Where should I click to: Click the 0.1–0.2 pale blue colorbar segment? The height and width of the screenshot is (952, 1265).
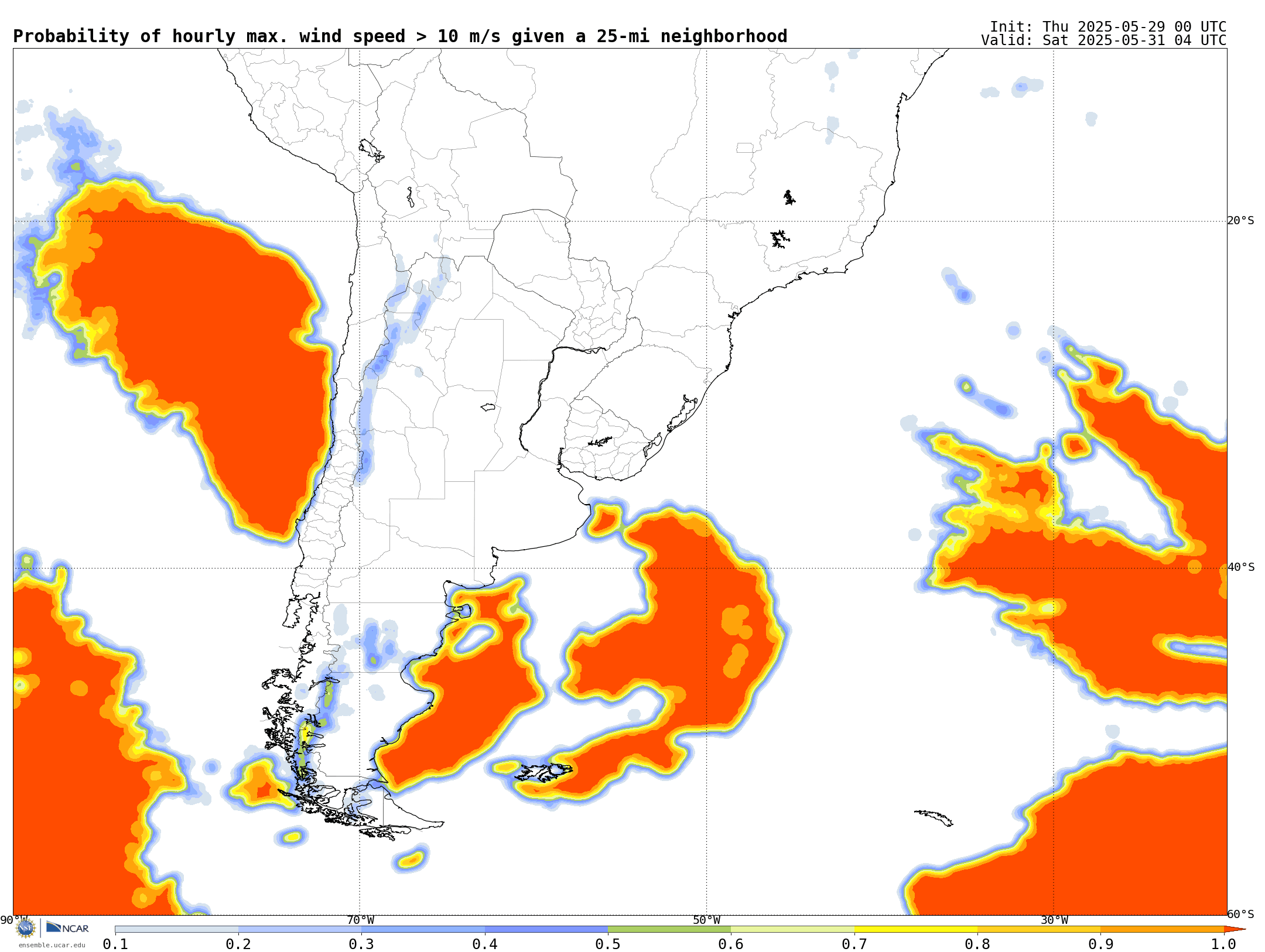177,929
